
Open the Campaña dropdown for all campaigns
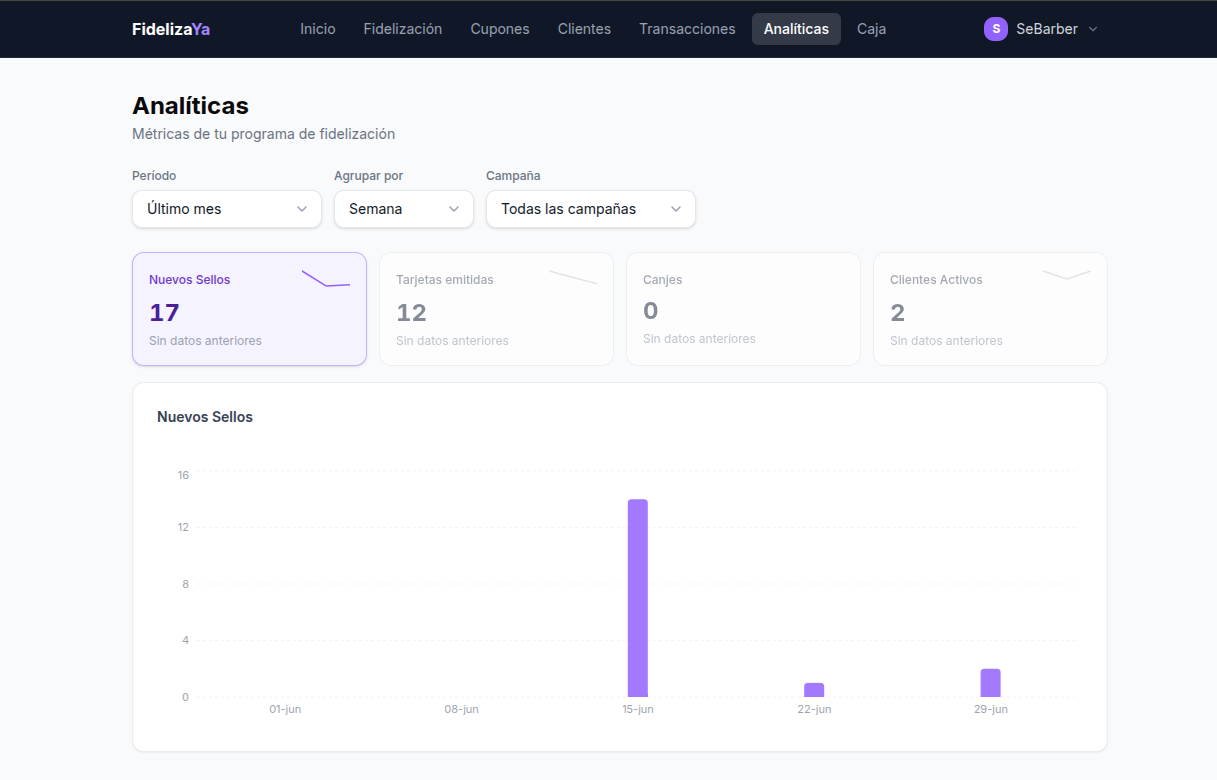pos(591,209)
